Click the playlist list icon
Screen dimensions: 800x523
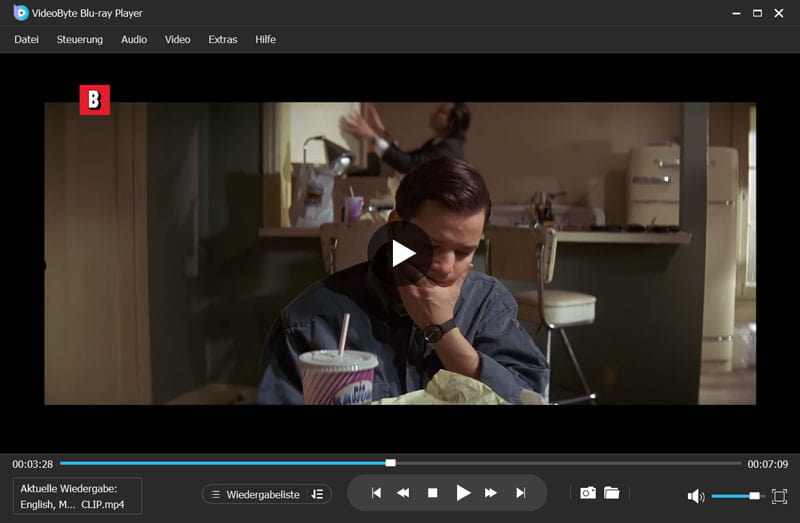(x=215, y=494)
